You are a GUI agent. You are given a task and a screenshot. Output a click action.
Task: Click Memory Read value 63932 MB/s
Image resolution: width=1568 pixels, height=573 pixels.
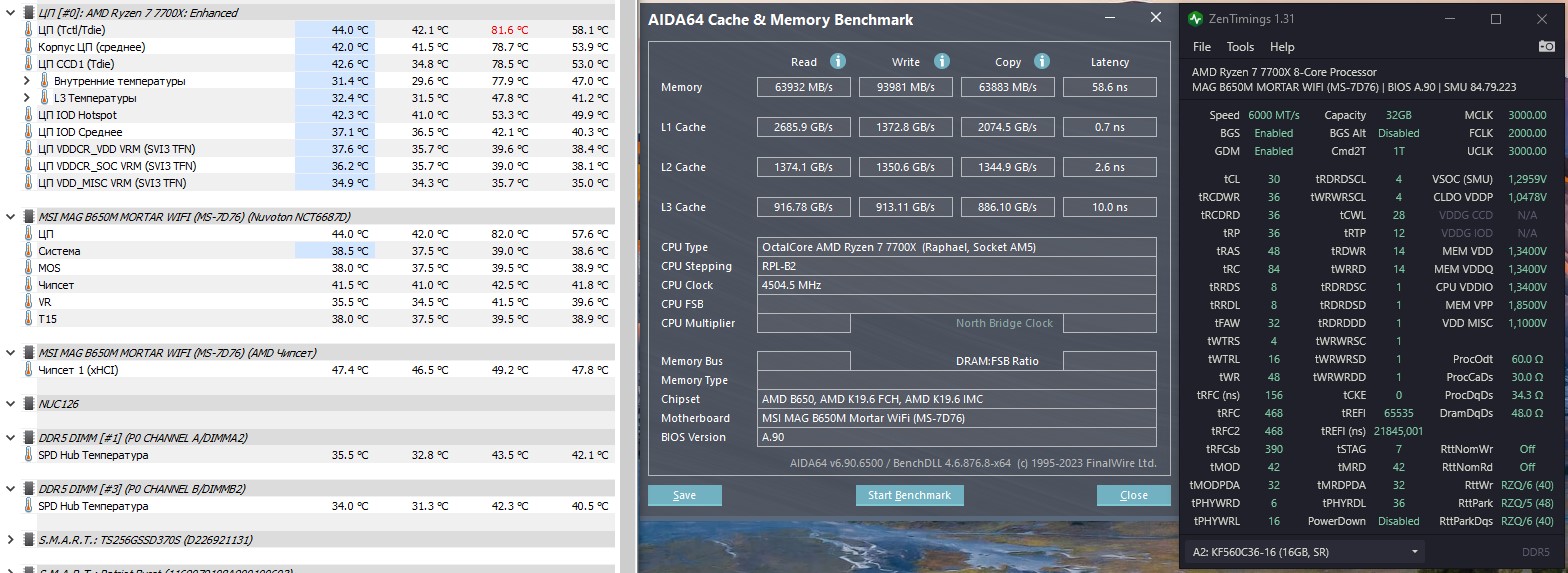[x=804, y=87]
